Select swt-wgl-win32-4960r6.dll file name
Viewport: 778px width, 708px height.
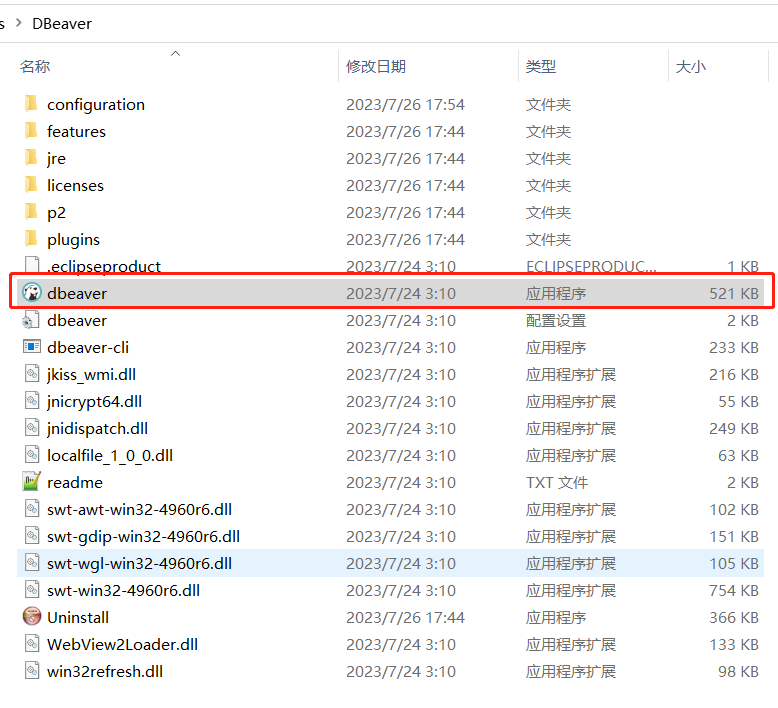coord(139,563)
